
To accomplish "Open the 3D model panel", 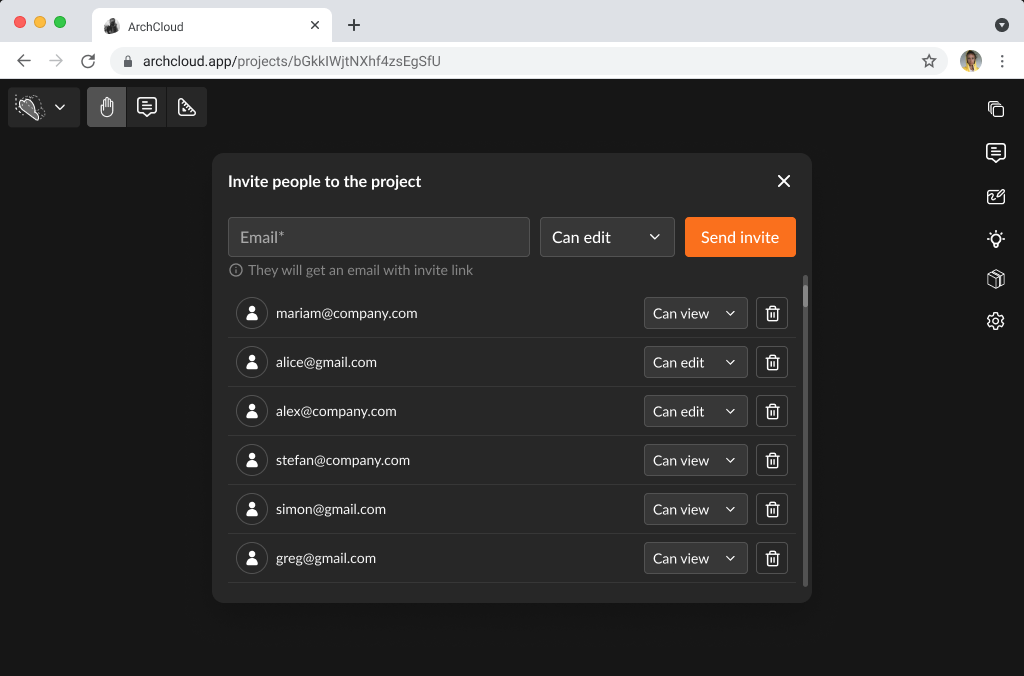I will 995,279.
